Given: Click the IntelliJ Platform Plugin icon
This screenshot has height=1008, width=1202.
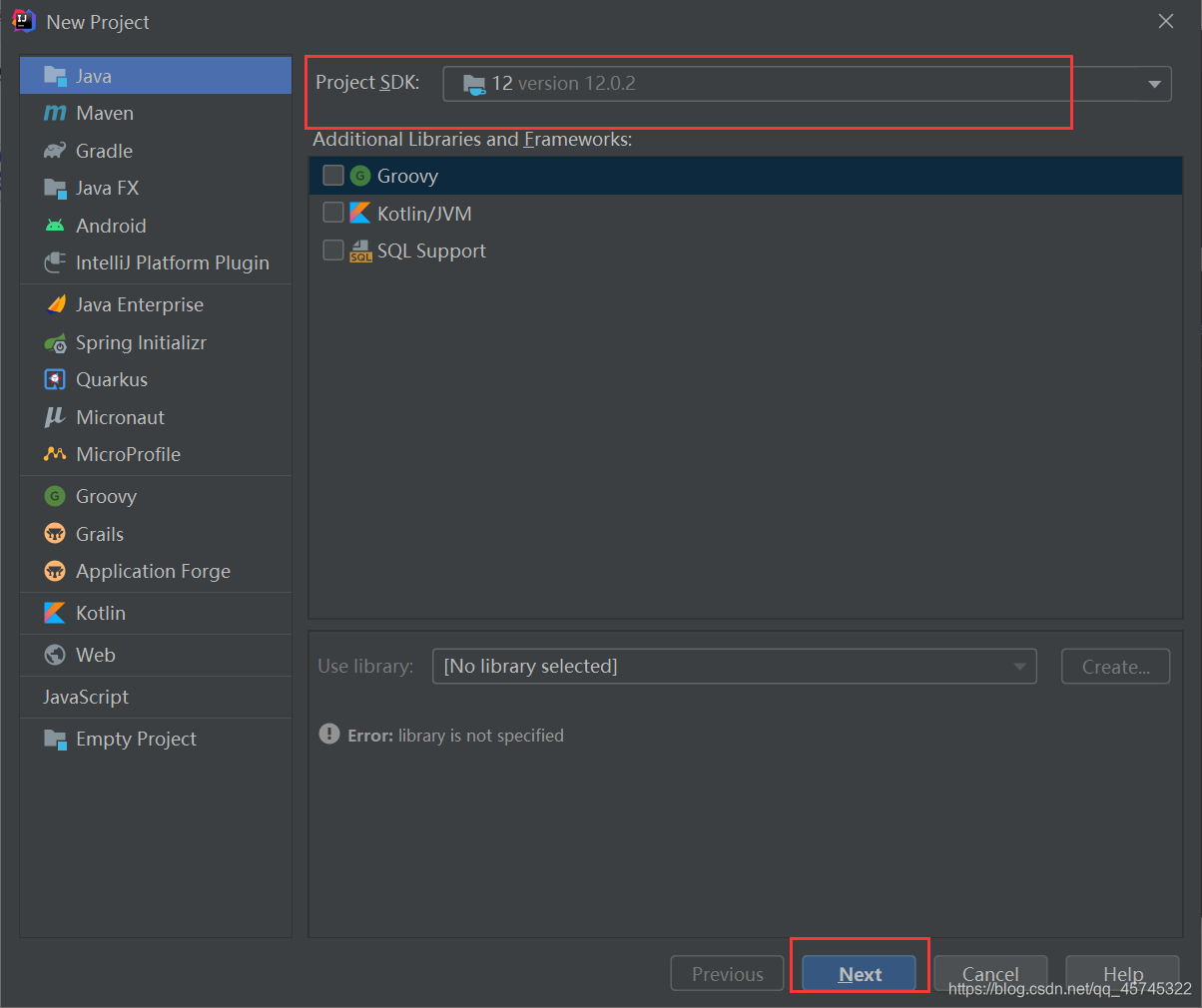Looking at the screenshot, I should click(x=55, y=262).
